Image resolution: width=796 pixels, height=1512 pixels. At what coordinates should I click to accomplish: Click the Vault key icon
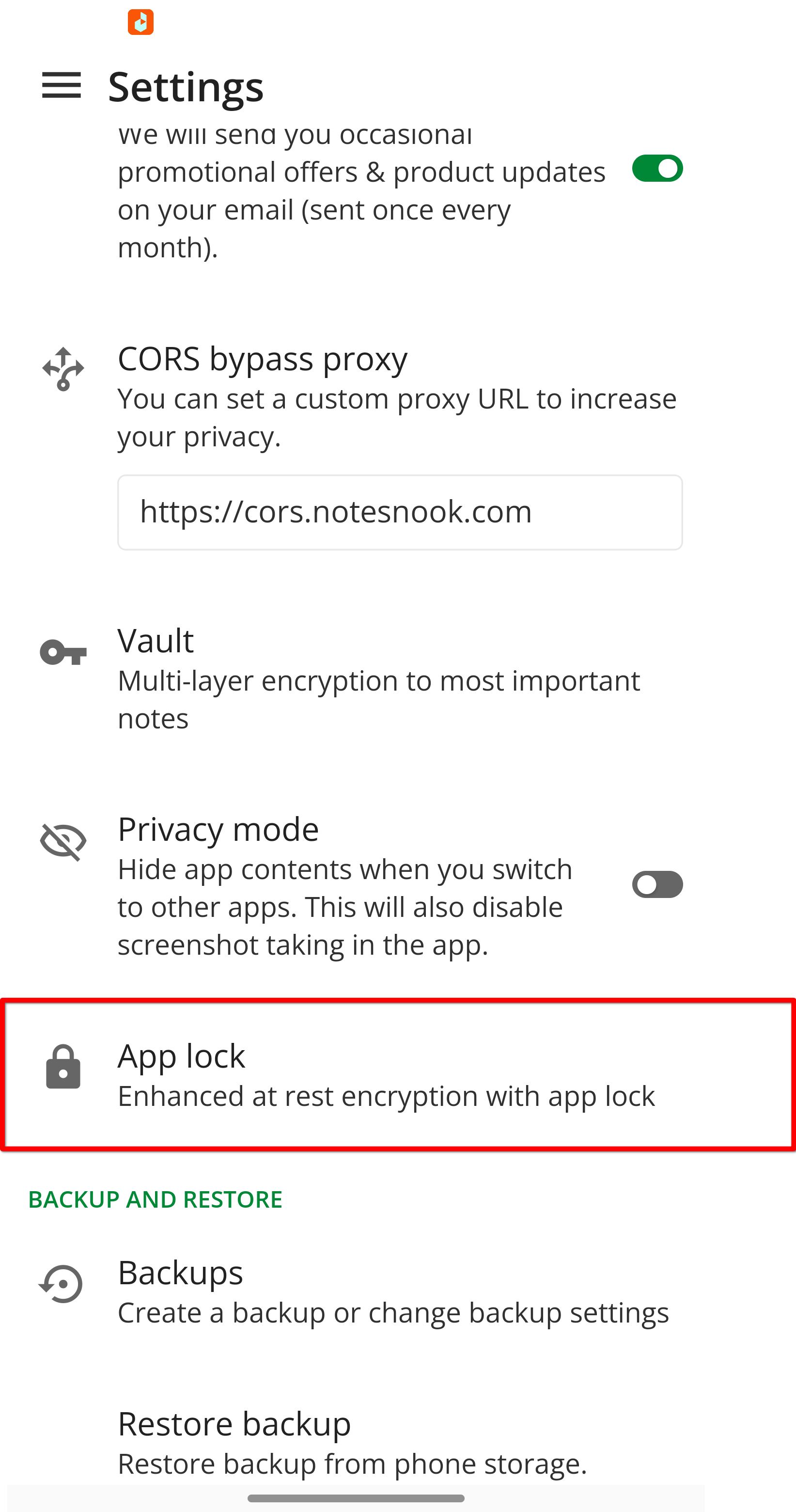pyautogui.click(x=63, y=652)
